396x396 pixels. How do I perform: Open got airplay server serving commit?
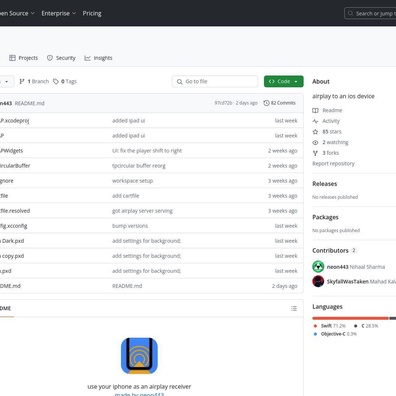click(x=142, y=211)
